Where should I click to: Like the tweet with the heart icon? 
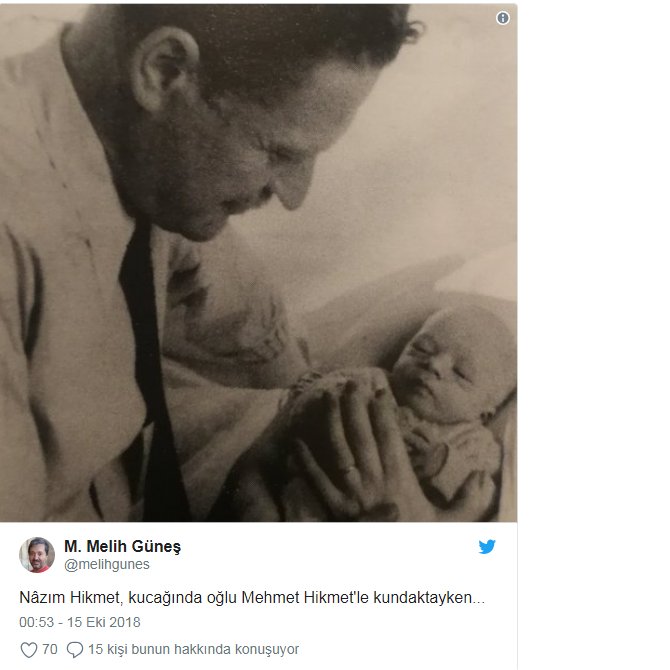point(29,649)
